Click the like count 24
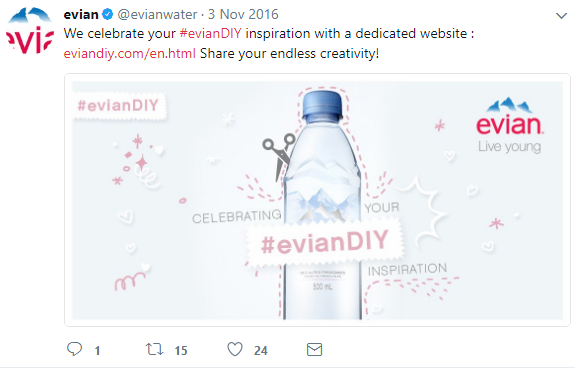This screenshot has width=575, height=370. (260, 351)
